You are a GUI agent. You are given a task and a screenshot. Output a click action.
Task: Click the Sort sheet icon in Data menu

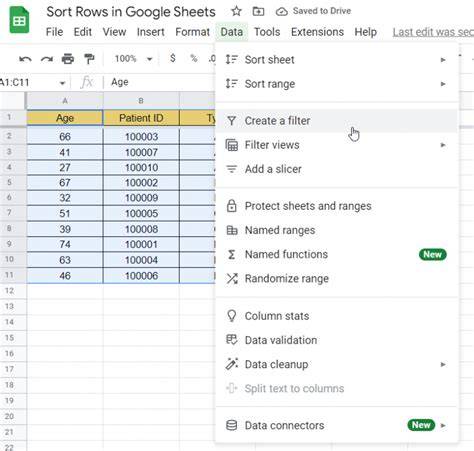231,59
